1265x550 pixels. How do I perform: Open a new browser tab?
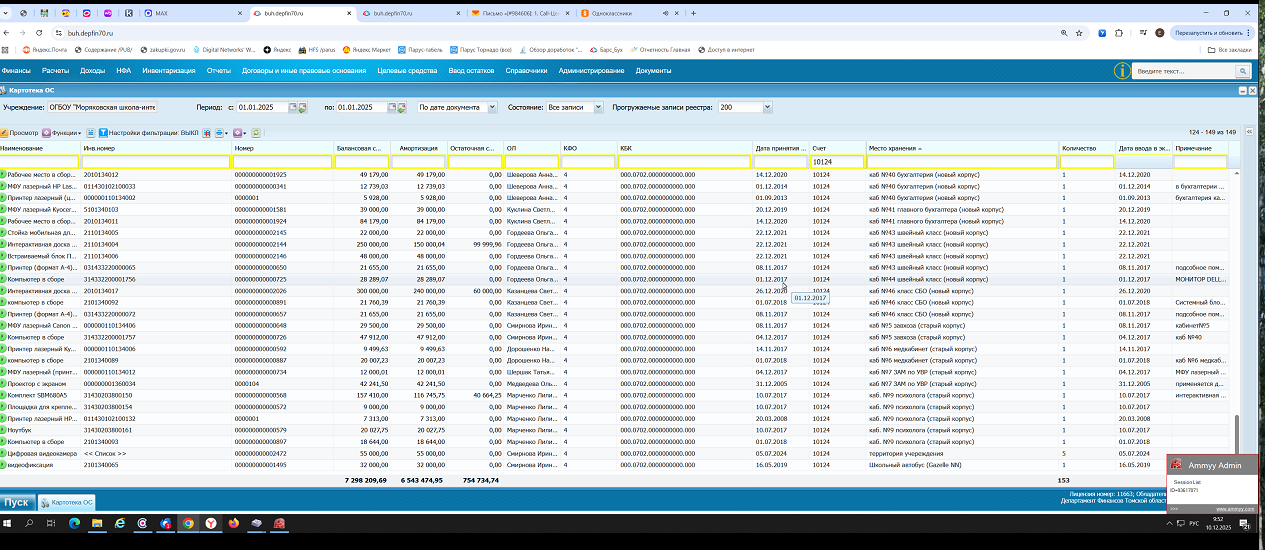coord(692,13)
